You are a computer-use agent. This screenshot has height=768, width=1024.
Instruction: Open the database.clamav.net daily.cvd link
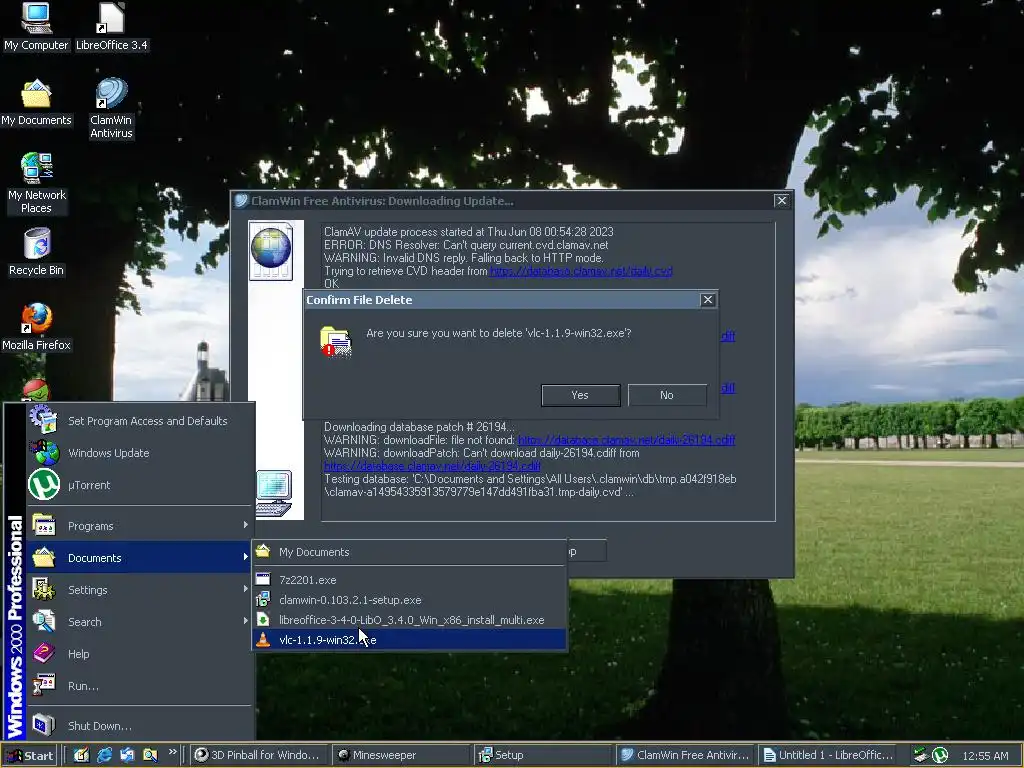(581, 271)
